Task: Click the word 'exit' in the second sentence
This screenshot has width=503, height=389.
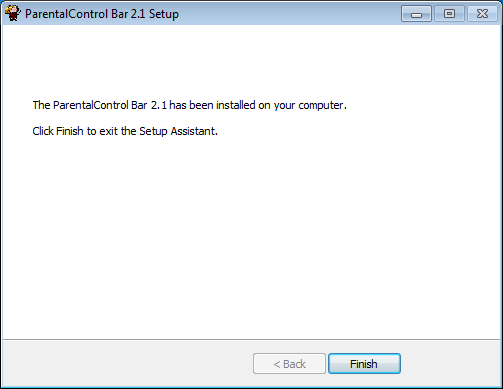Action: [108, 131]
